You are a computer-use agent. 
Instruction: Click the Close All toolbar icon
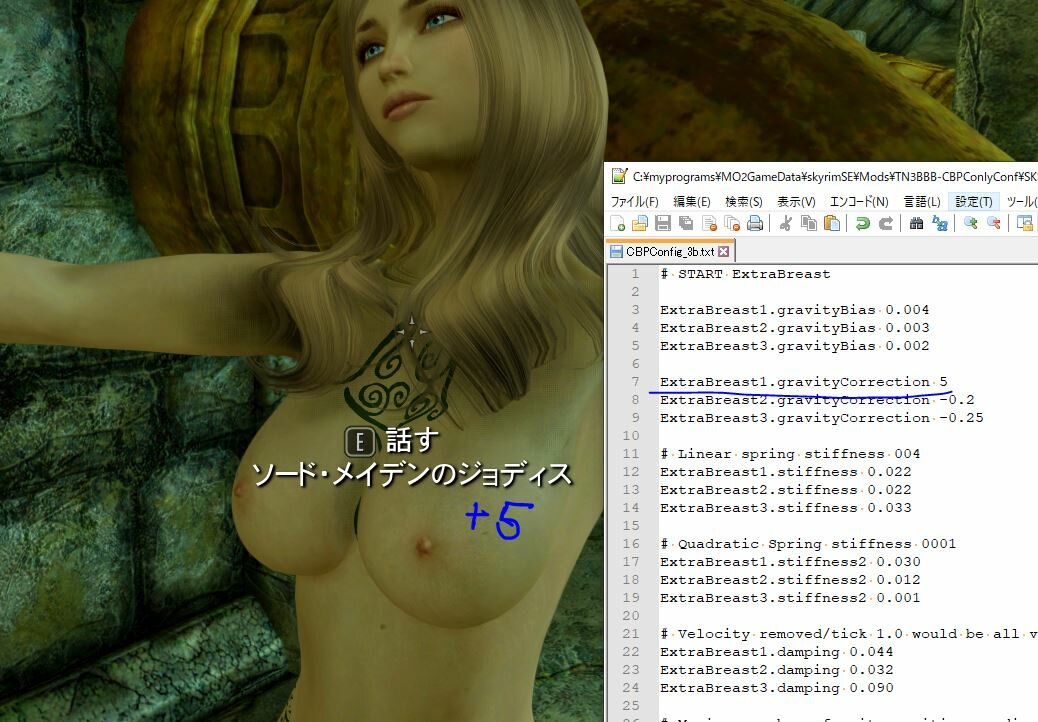pyautogui.click(x=731, y=224)
